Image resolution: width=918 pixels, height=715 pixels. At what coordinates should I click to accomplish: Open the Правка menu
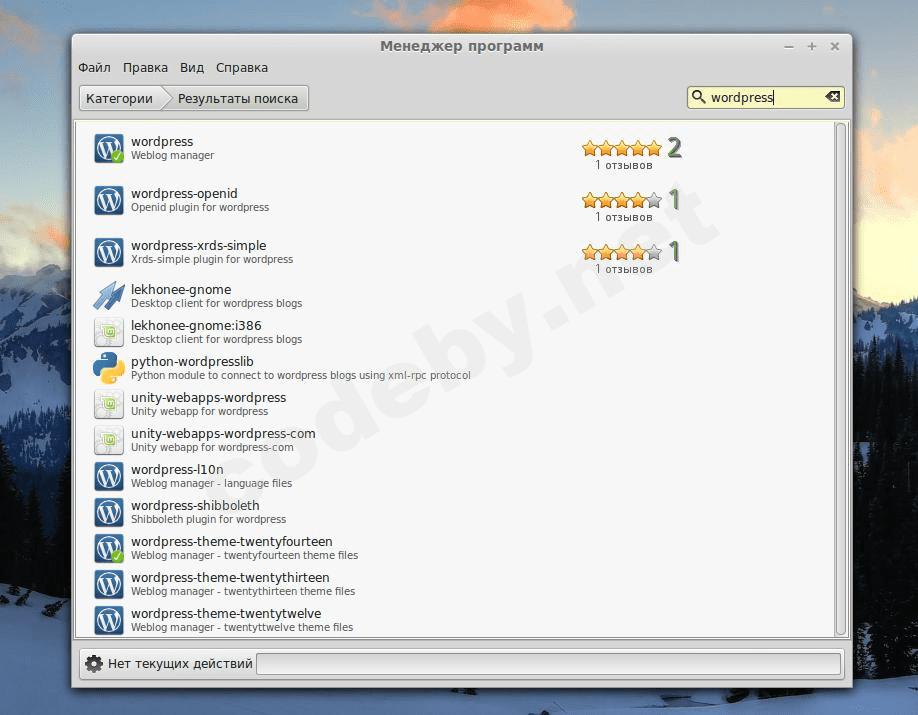pos(145,67)
